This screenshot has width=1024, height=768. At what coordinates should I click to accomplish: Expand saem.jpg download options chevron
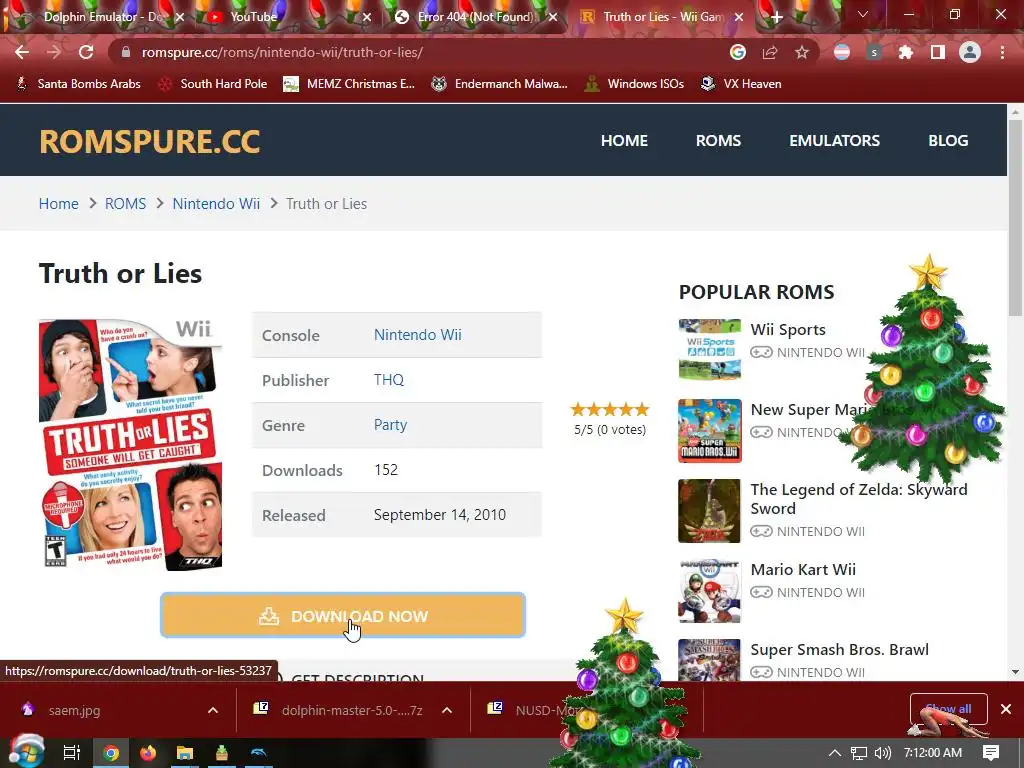(213, 710)
